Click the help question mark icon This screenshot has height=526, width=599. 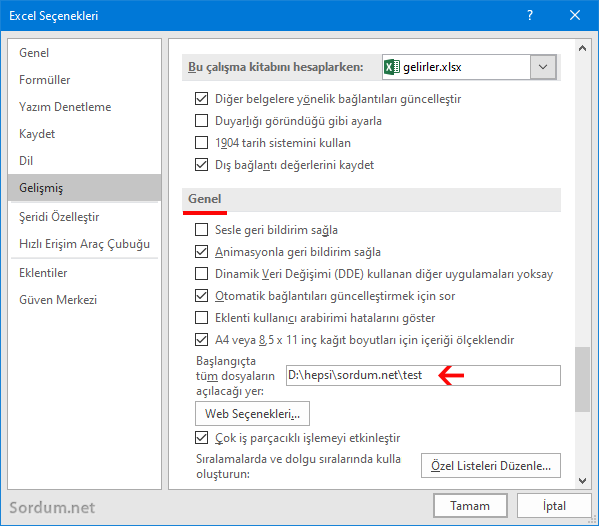529,15
